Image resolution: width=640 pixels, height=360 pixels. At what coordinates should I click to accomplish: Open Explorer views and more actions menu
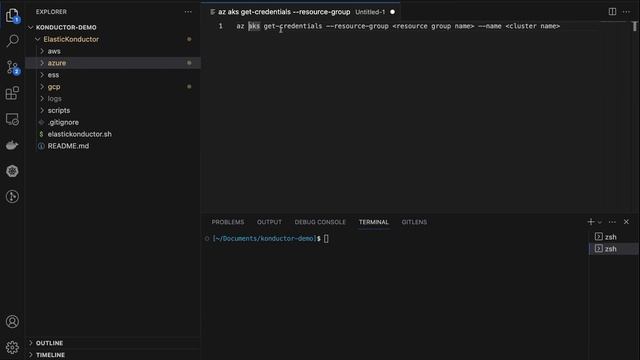coord(188,12)
